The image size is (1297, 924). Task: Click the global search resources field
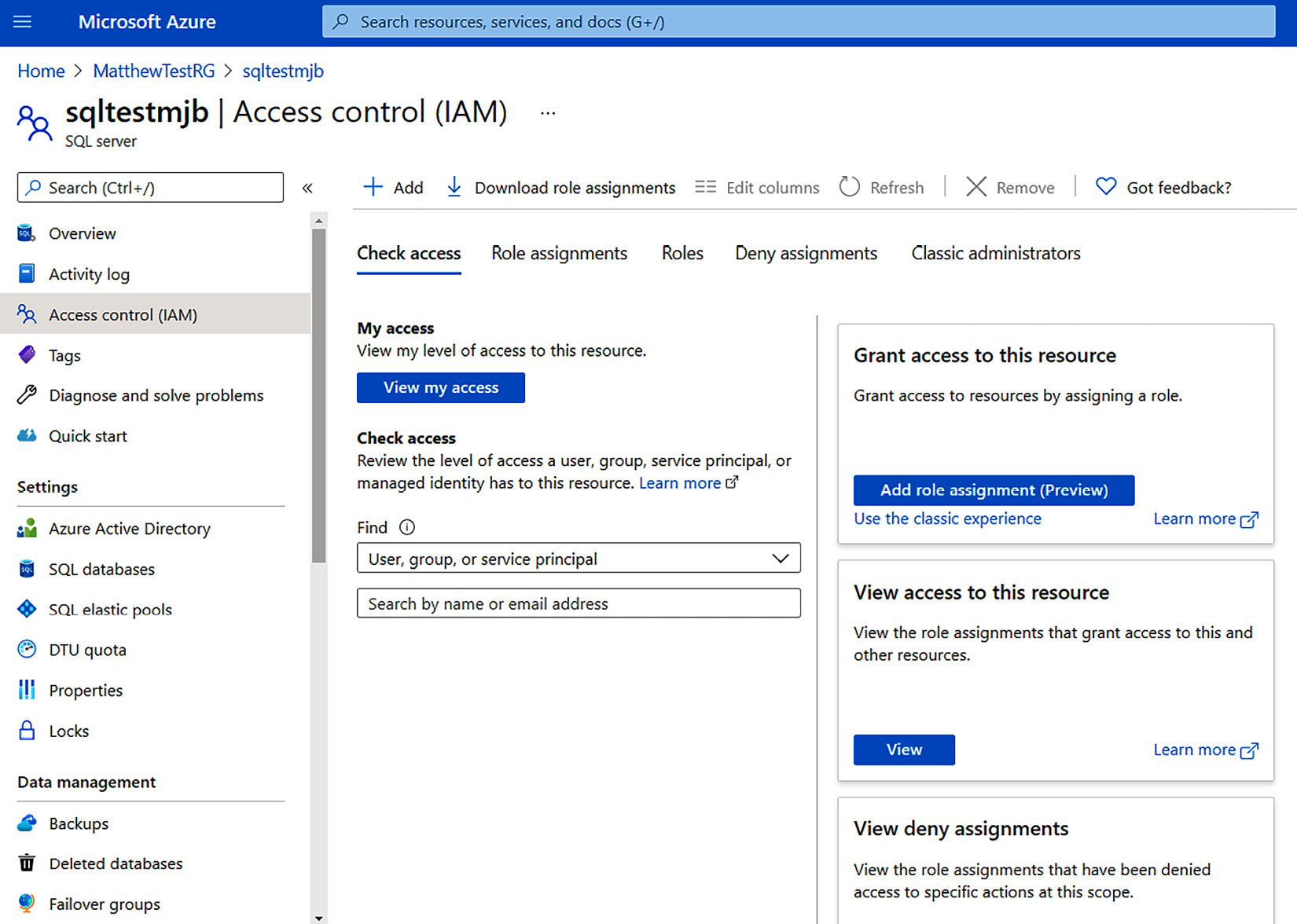click(799, 21)
